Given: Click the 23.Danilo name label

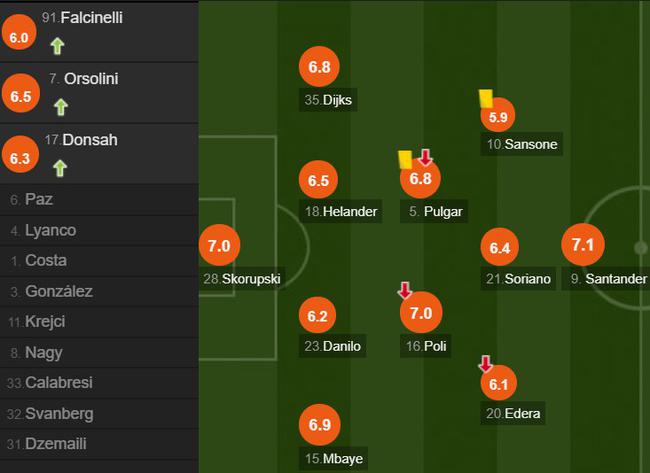Looking at the screenshot, I should point(333,346).
